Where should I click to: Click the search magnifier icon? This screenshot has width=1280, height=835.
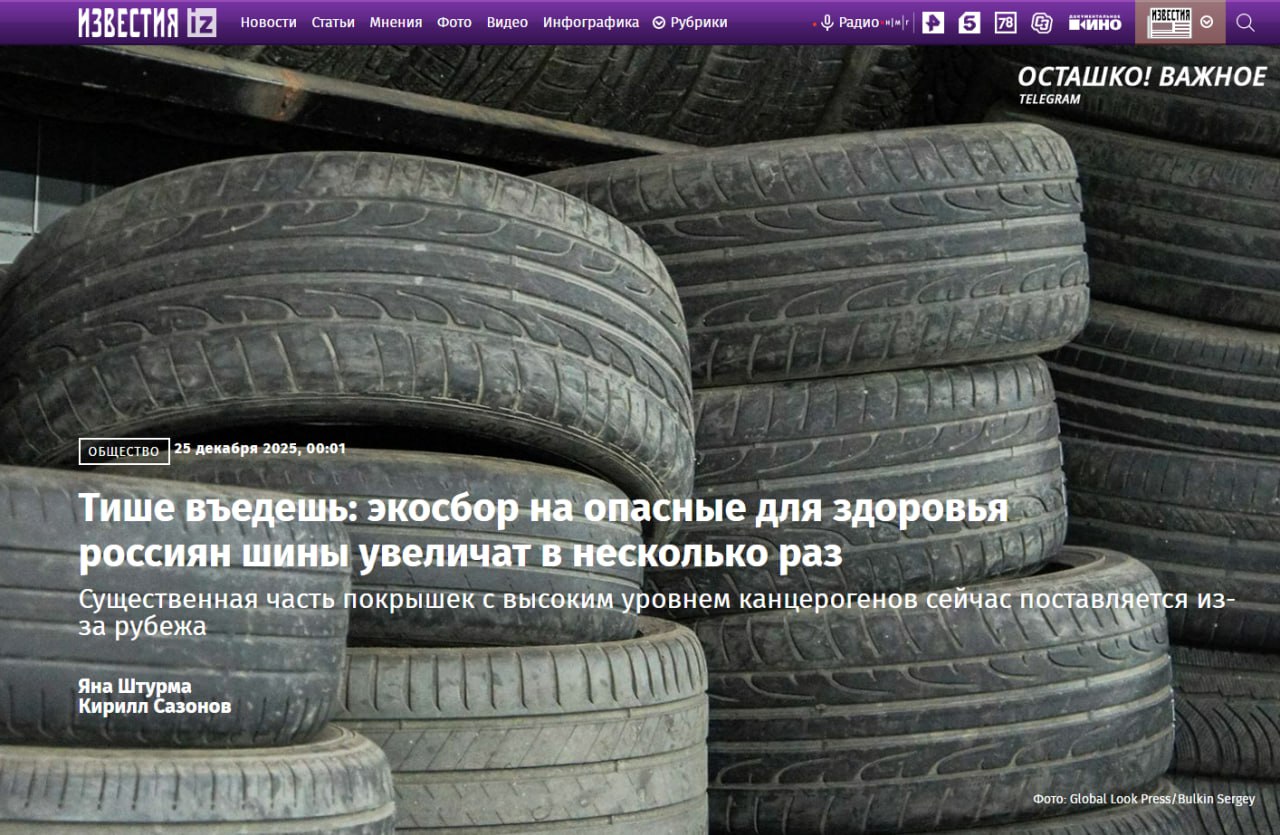point(1245,22)
